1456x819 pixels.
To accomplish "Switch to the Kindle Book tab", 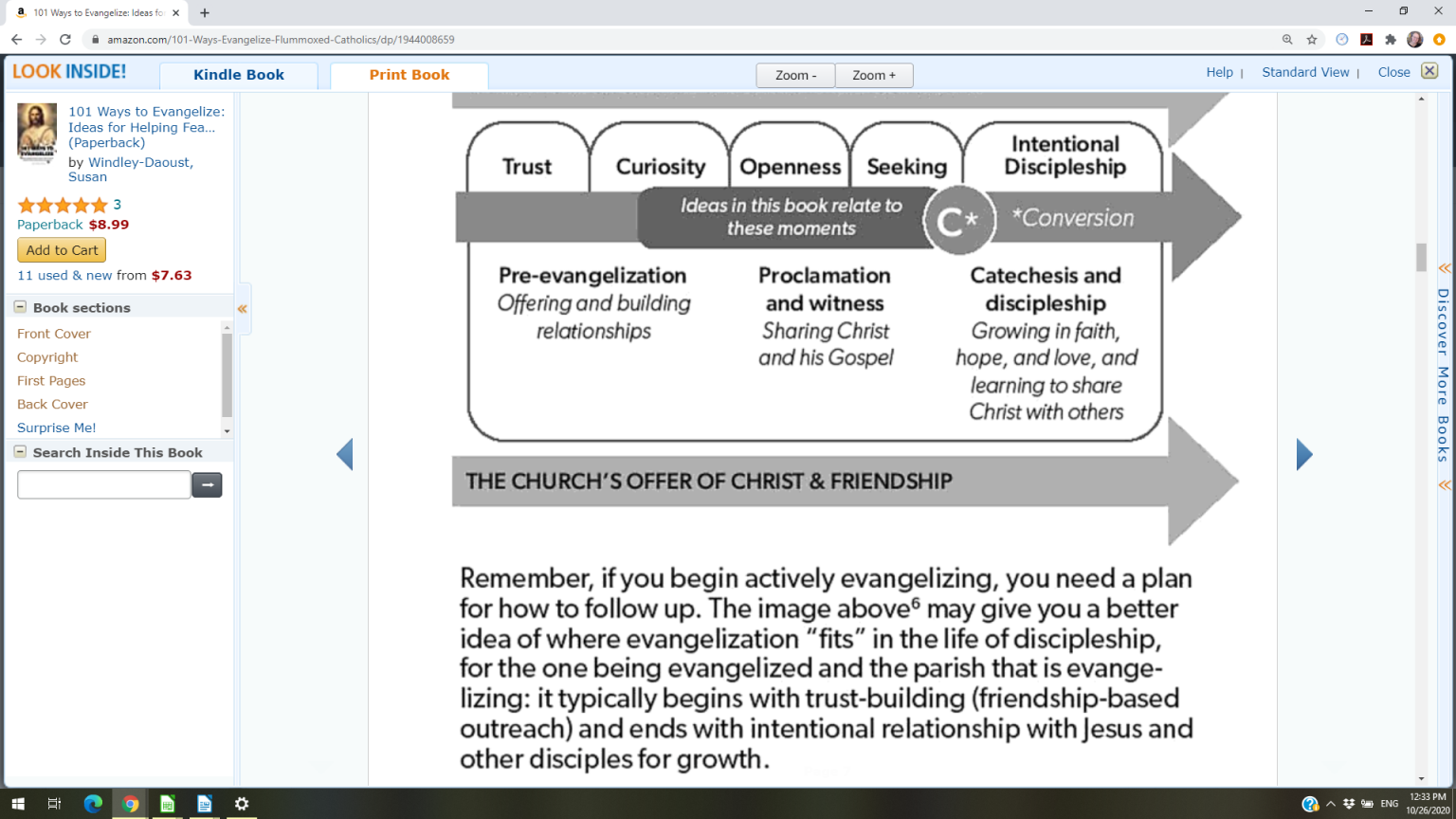I will pos(239,75).
